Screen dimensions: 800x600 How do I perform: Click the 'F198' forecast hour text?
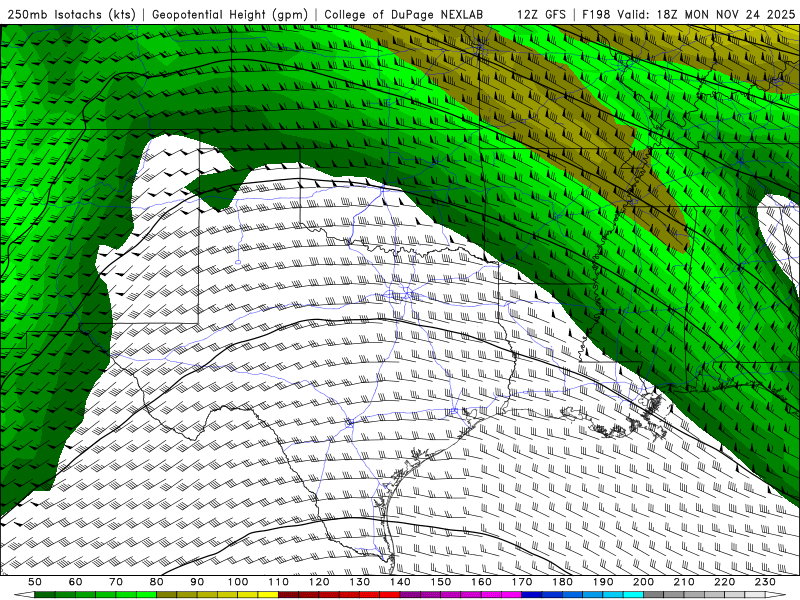(596, 14)
